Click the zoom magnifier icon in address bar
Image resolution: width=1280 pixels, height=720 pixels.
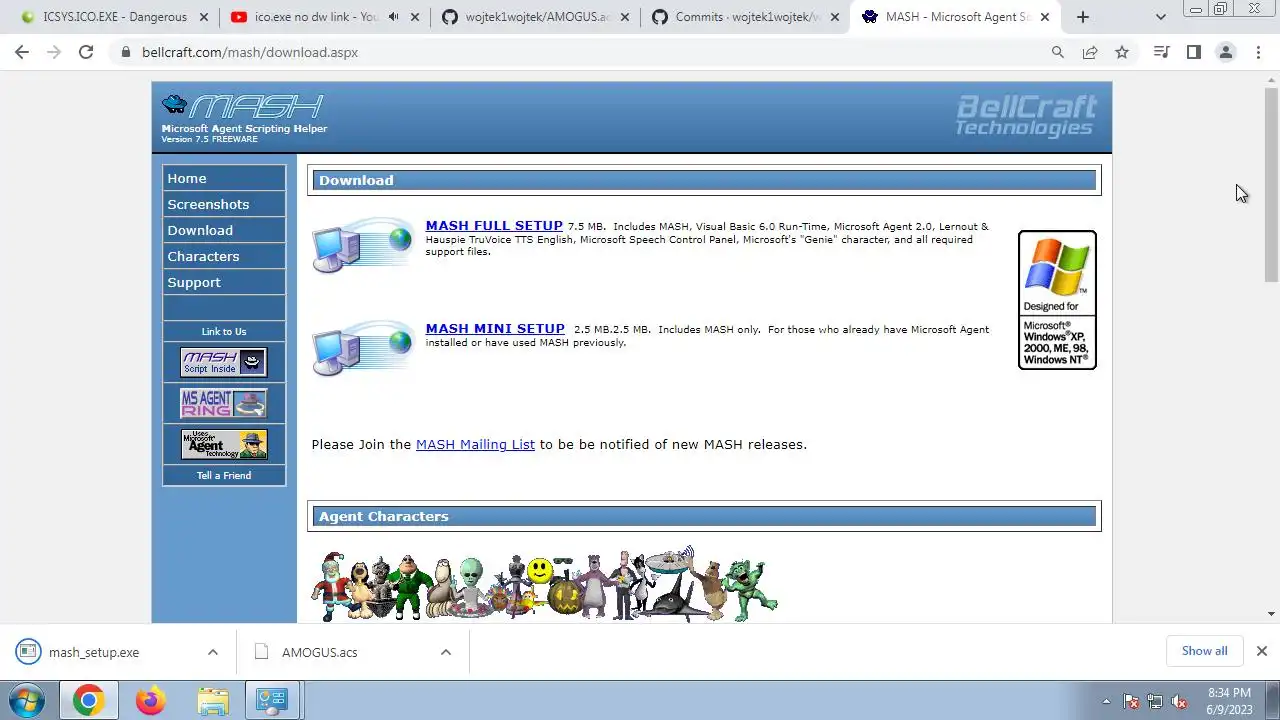coord(1058,52)
